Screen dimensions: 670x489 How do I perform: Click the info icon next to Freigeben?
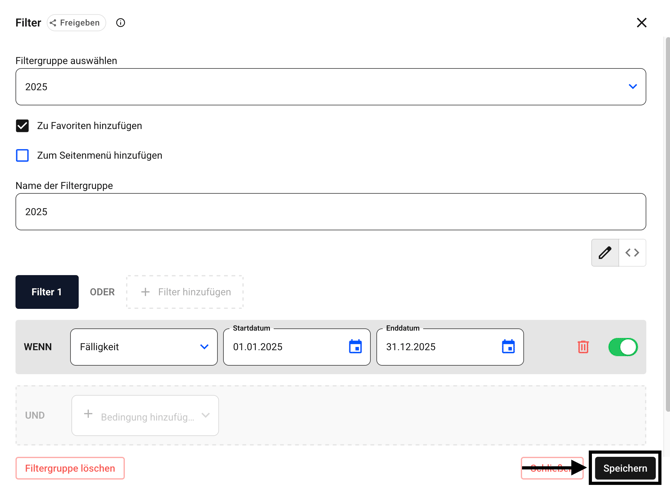point(121,23)
